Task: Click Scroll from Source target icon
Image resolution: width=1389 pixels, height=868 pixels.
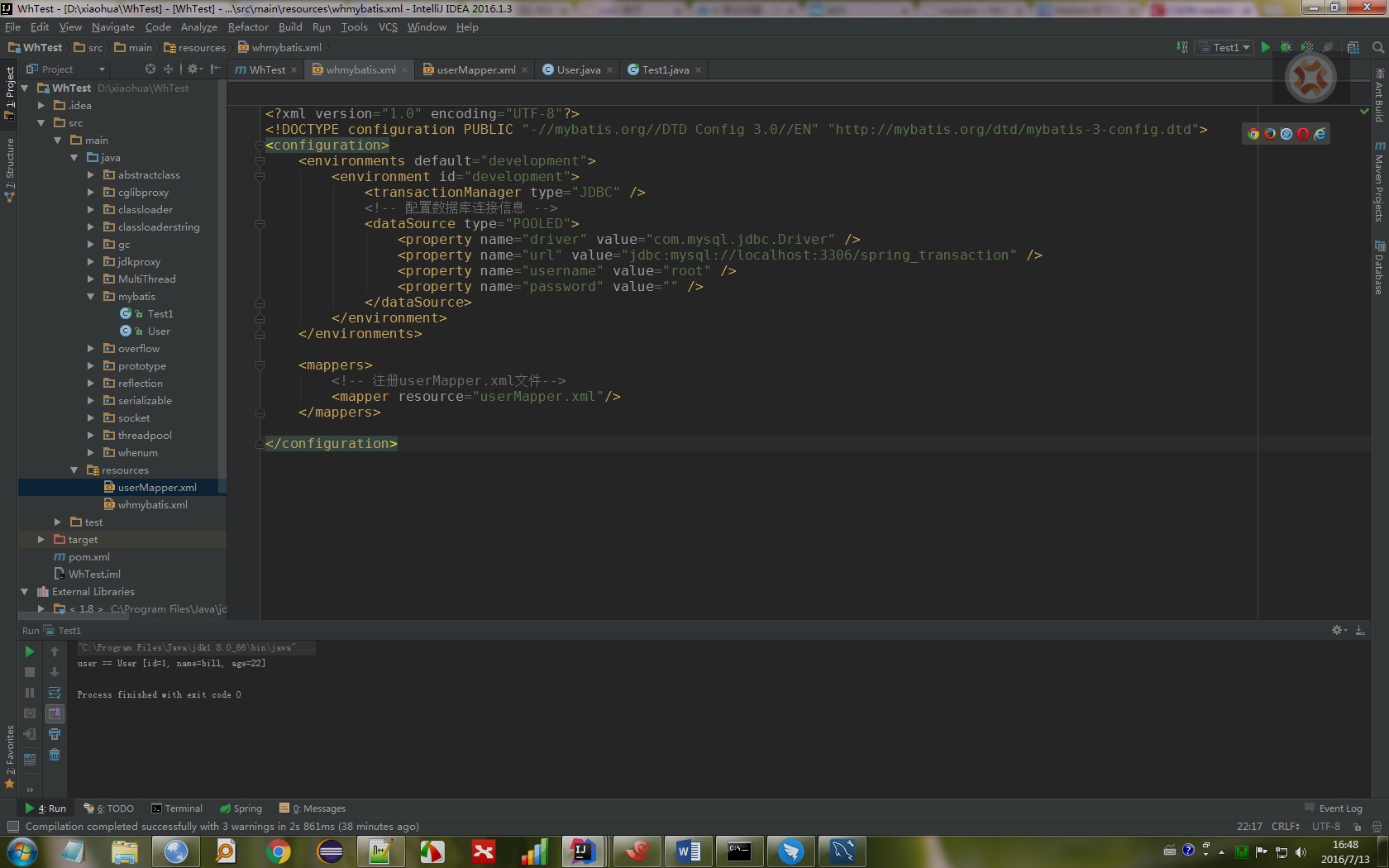Action: tap(150, 69)
